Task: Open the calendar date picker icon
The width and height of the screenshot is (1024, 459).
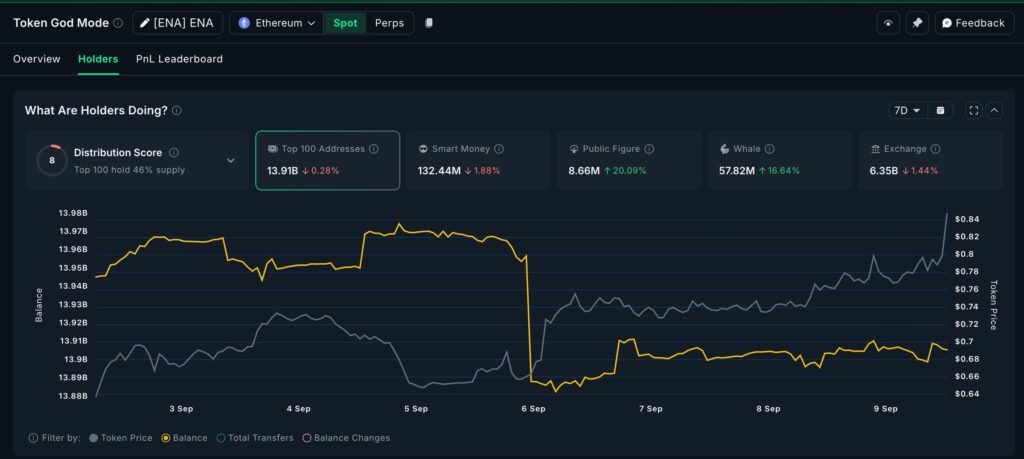Action: pos(940,110)
